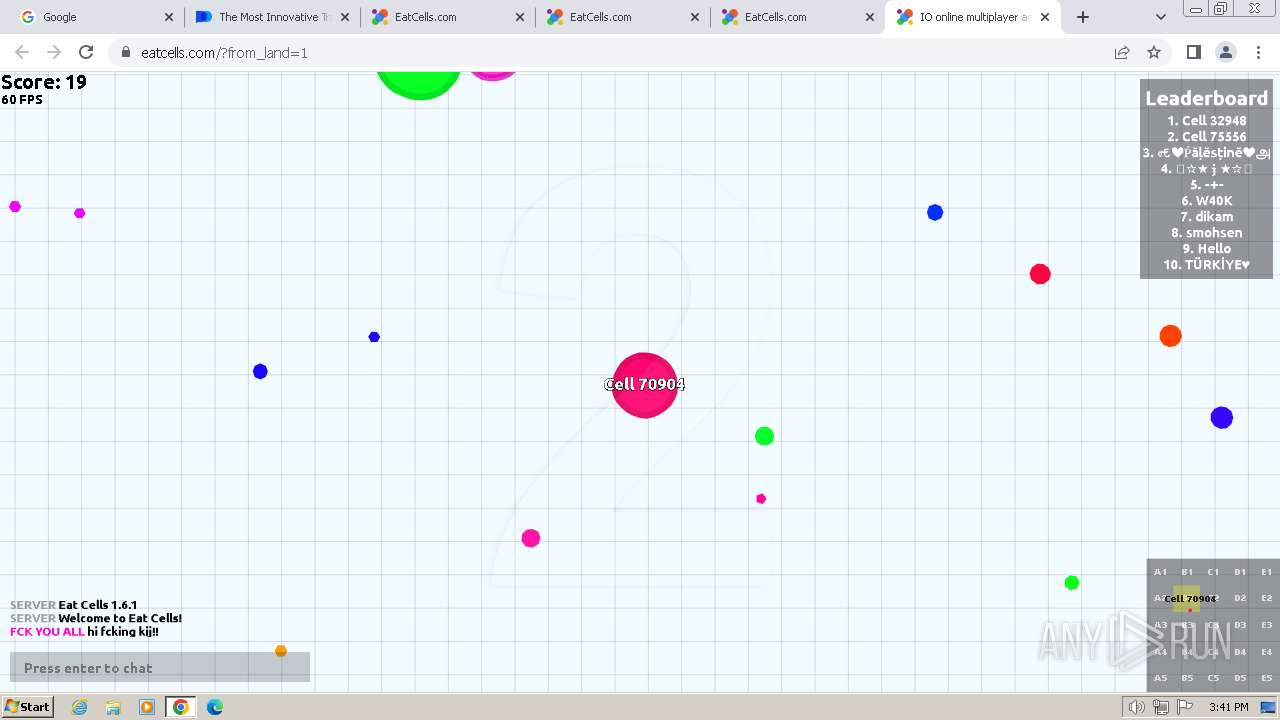
Task: Switch to the Google tab
Action: pyautogui.click(x=96, y=17)
